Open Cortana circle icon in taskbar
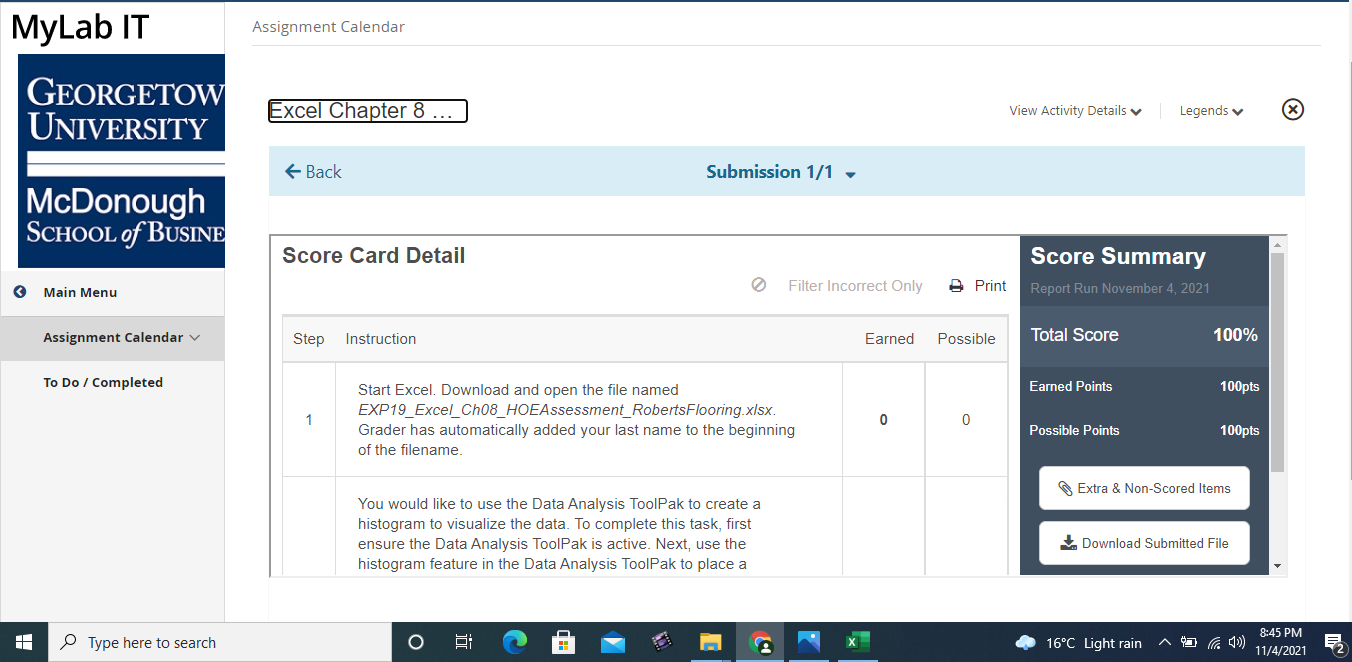The width and height of the screenshot is (1352, 662). tap(416, 642)
